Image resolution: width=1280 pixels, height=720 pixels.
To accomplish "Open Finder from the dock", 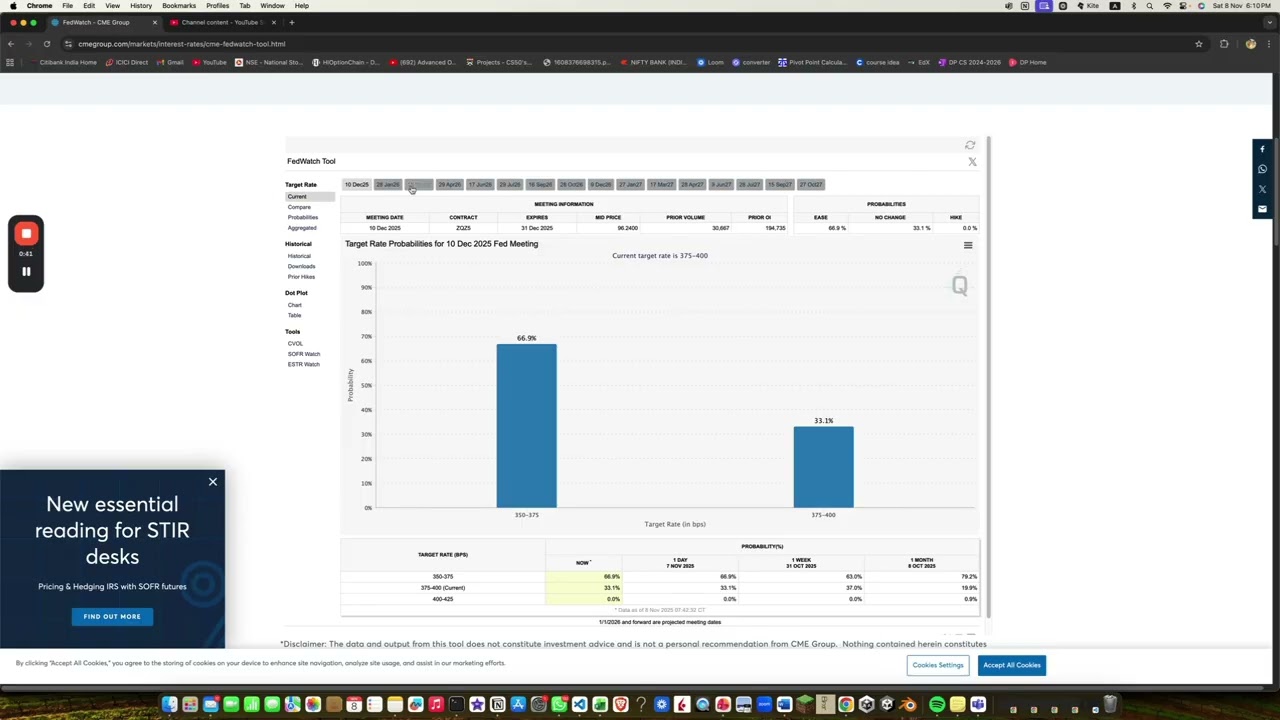I will pos(169,705).
